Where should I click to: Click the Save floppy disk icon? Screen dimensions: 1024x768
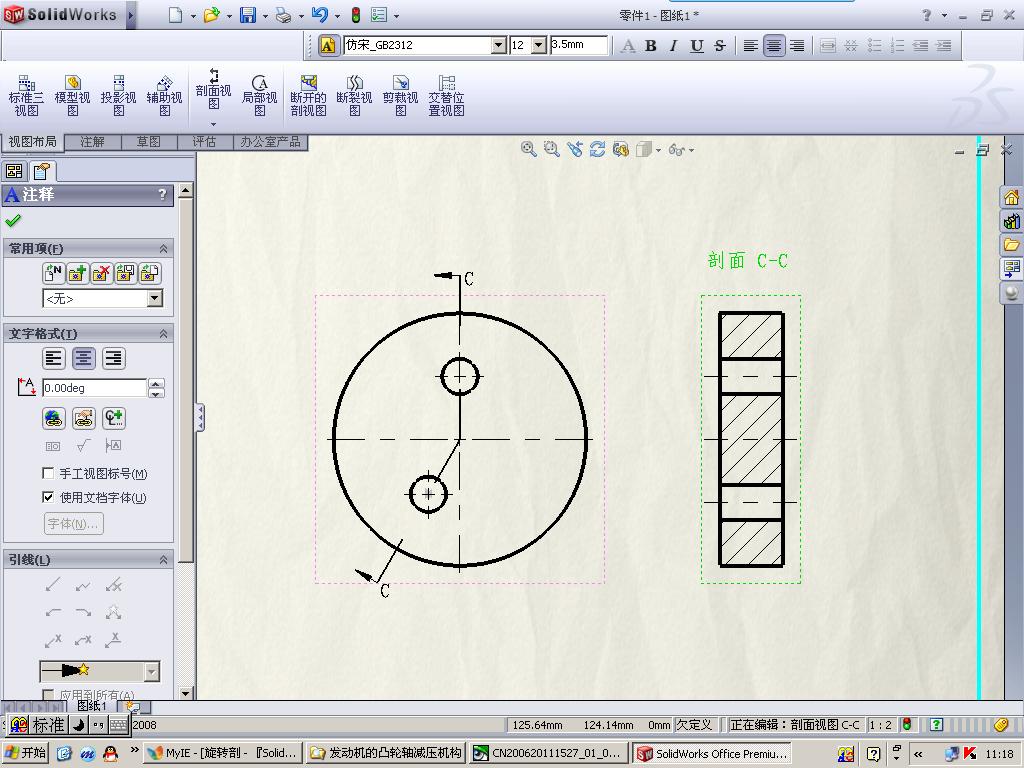click(248, 15)
